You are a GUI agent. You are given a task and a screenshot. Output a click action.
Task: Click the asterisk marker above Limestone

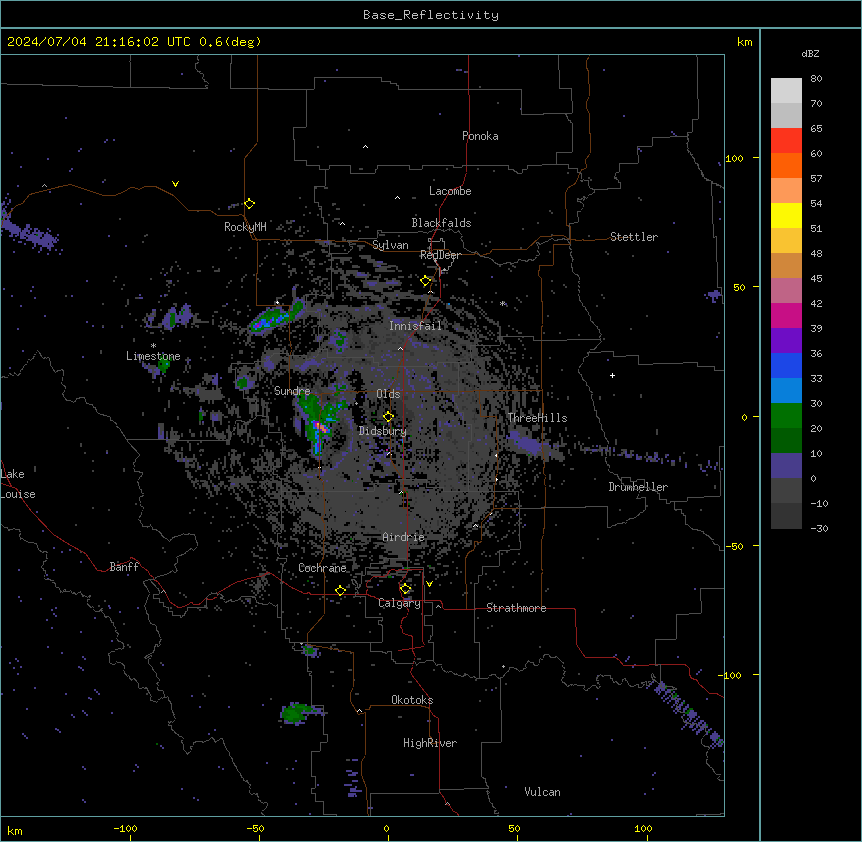(x=153, y=346)
